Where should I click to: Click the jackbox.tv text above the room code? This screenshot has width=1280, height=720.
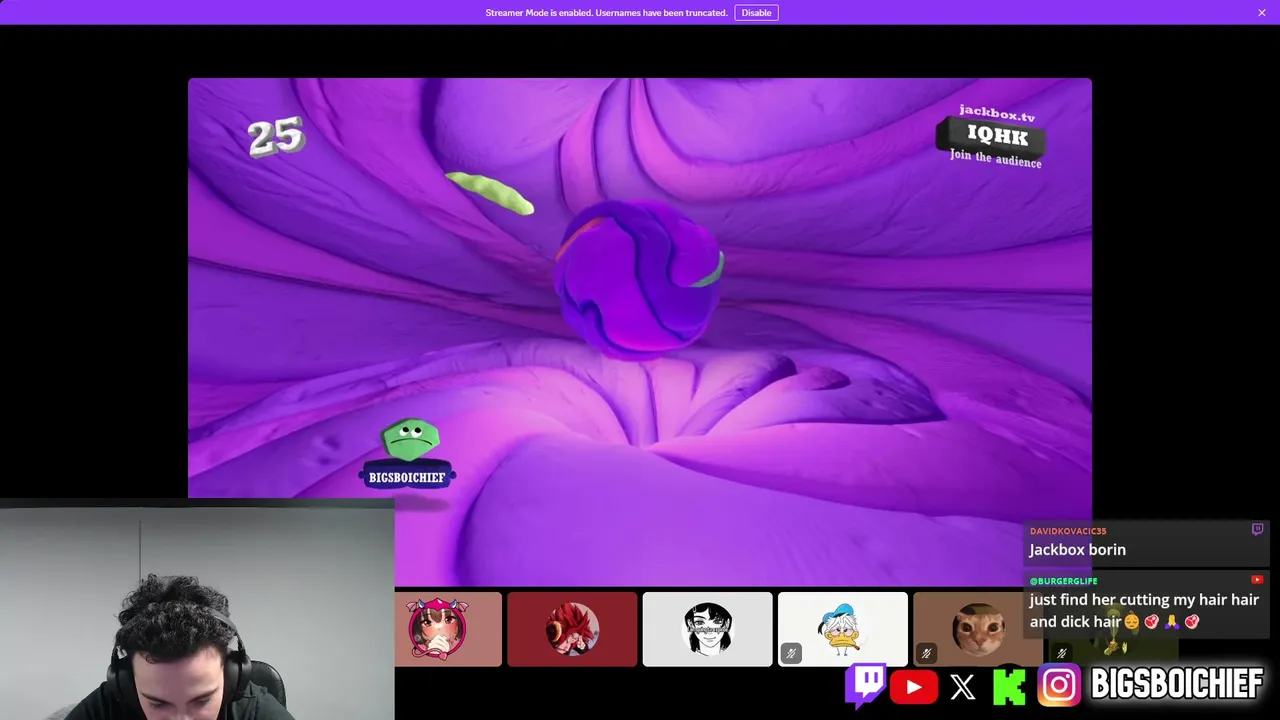coord(997,113)
